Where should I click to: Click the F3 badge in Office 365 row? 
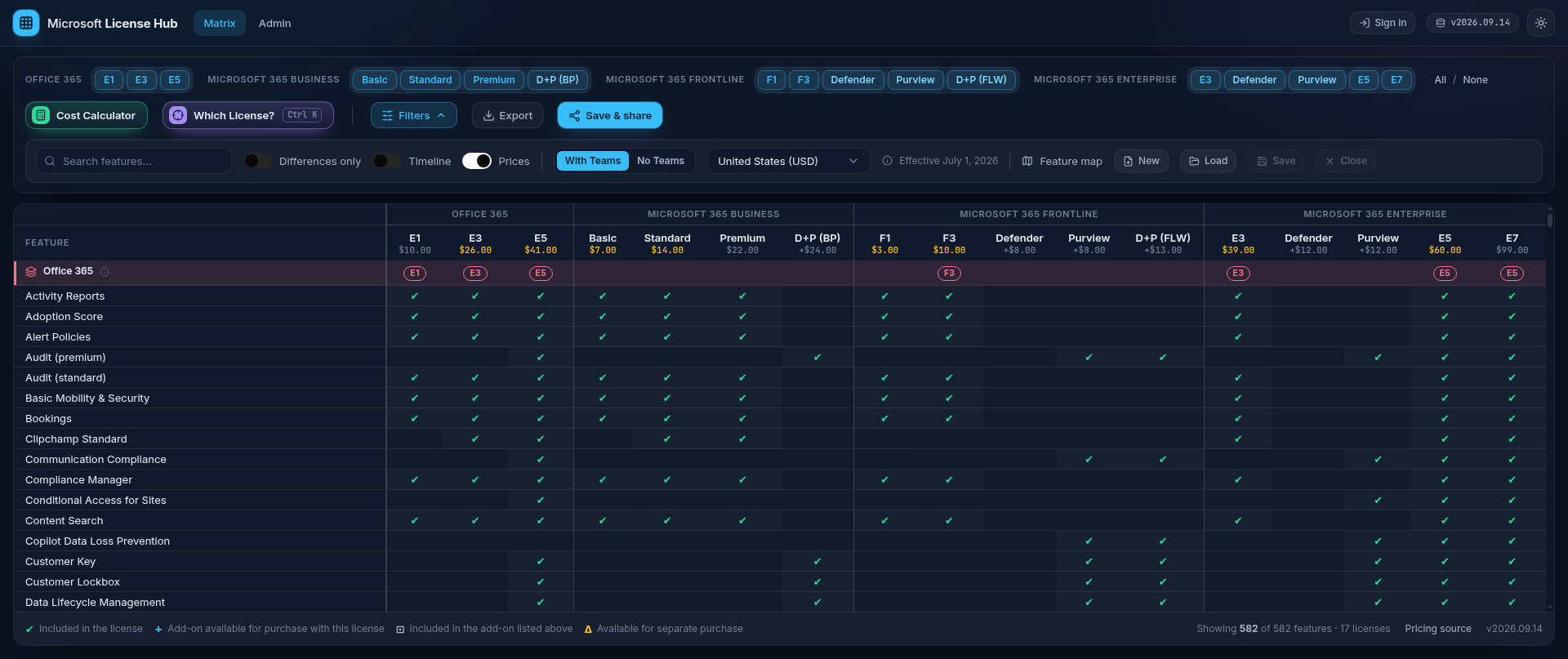(949, 273)
